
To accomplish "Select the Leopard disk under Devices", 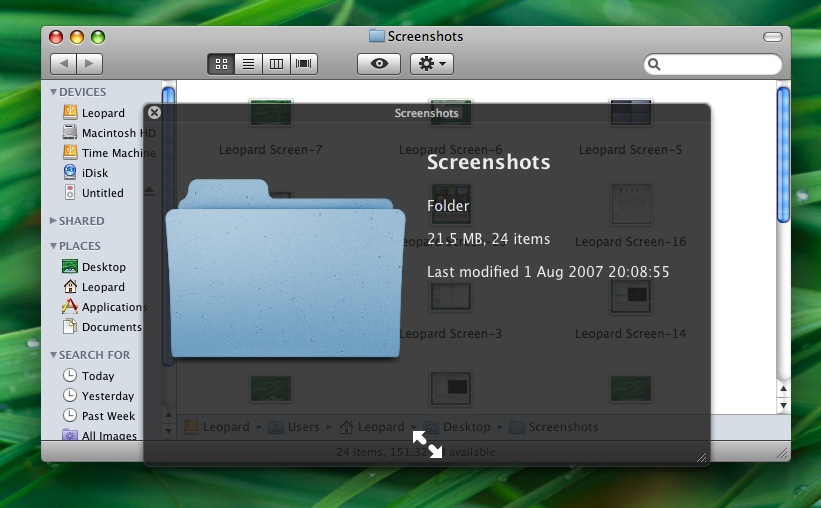I will click(x=94, y=113).
